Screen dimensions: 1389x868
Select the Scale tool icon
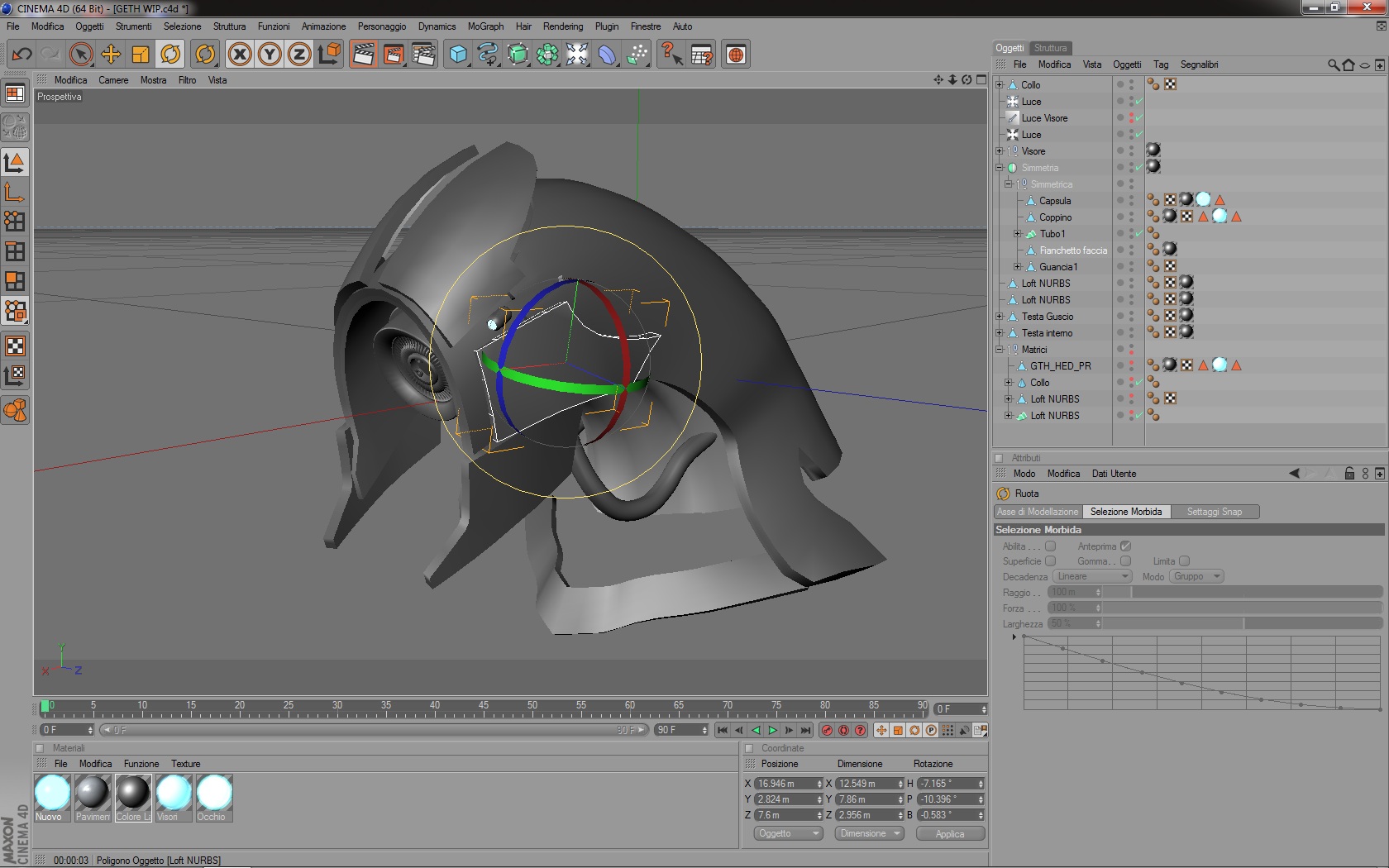coord(141,55)
